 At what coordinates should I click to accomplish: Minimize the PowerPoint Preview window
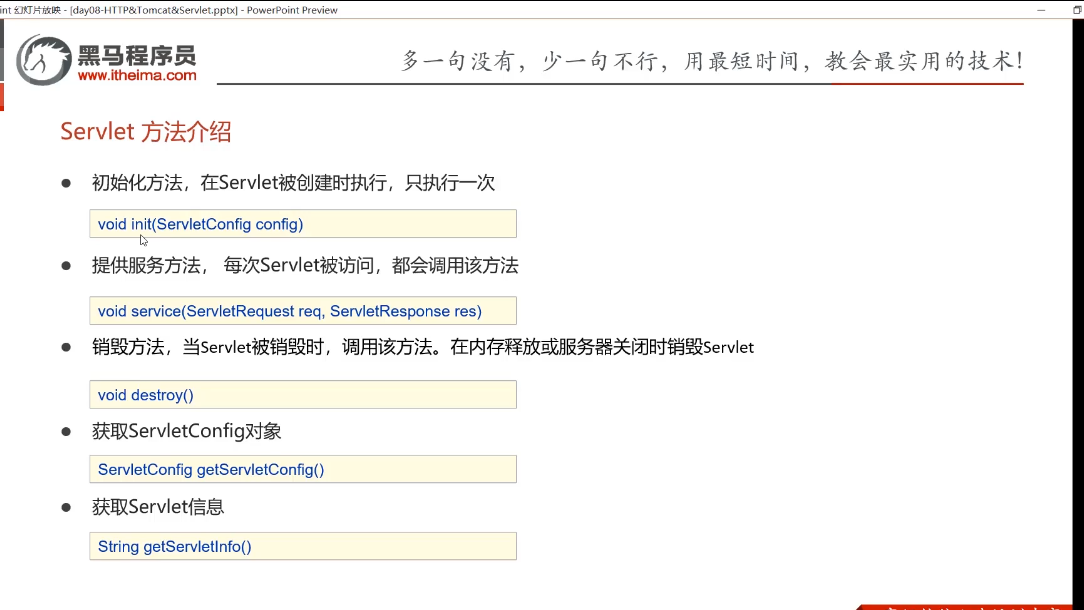pyautogui.click(x=1041, y=10)
